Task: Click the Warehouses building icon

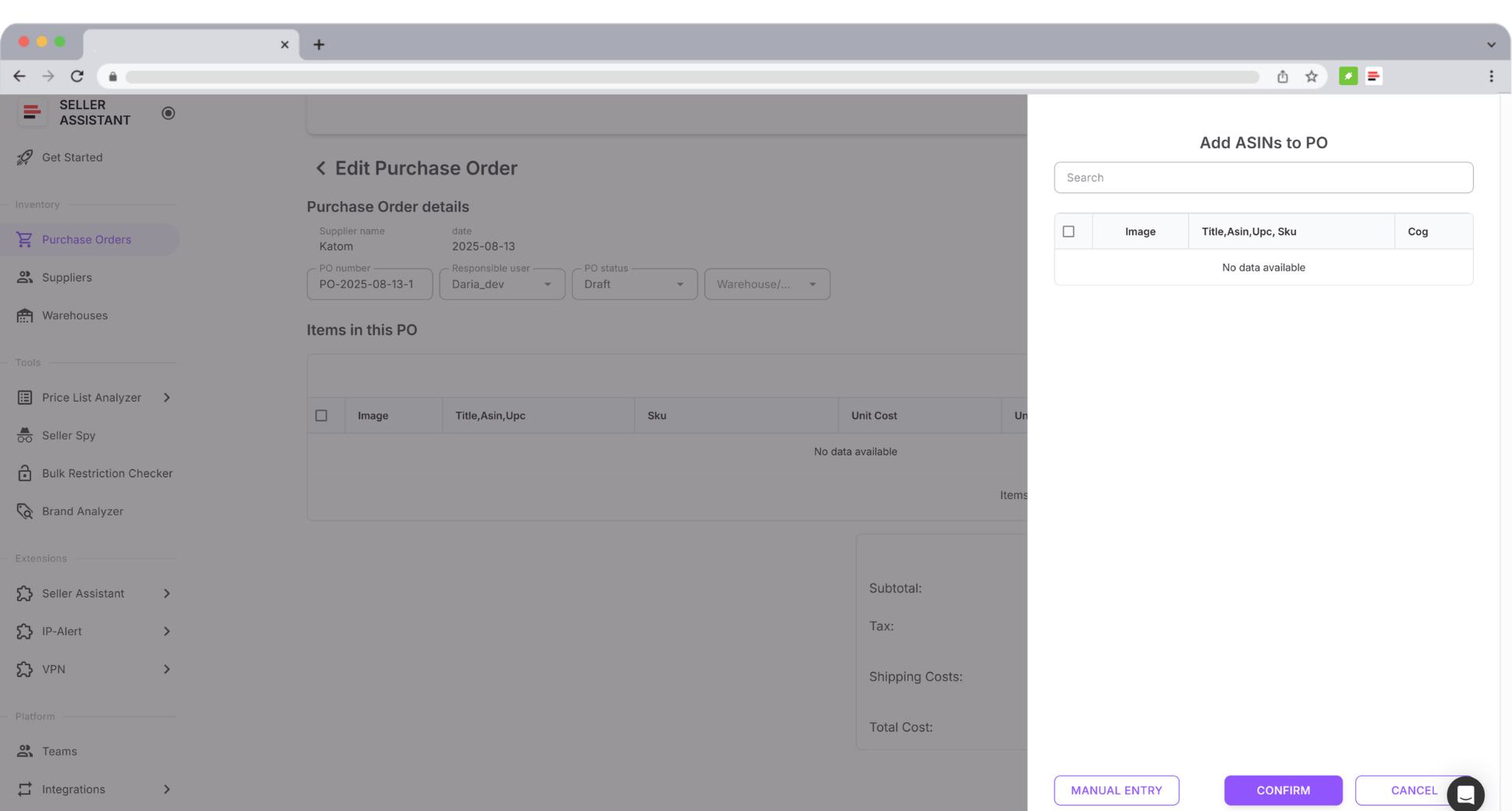Action: 25,316
